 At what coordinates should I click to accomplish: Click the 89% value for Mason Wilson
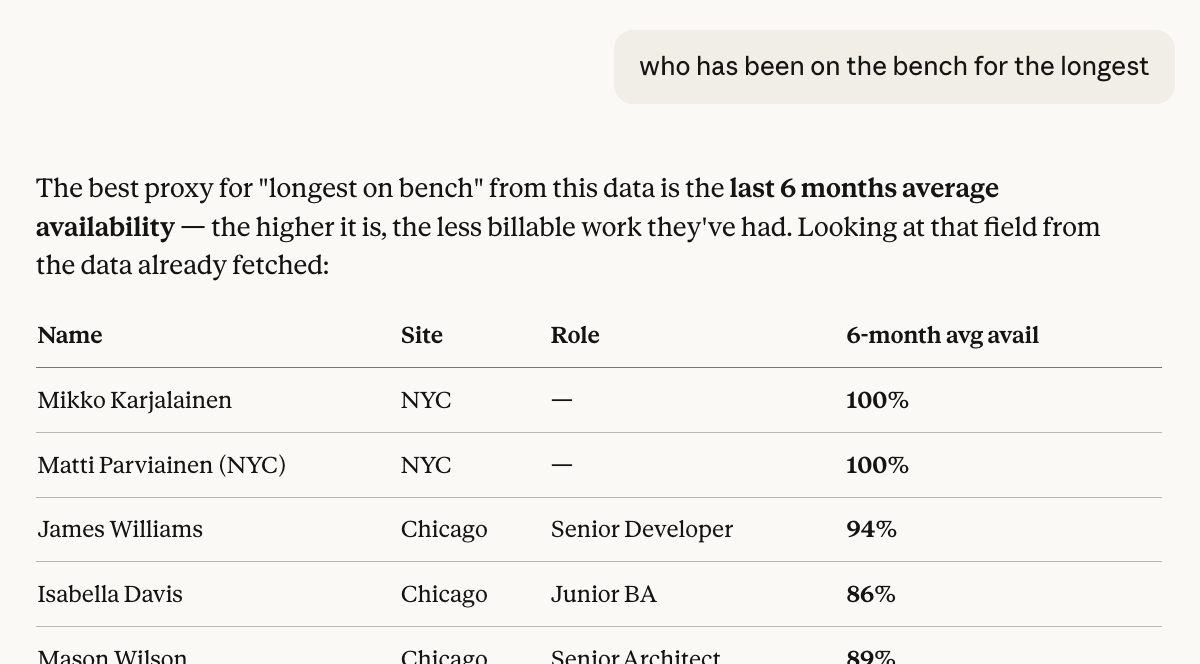point(871,655)
